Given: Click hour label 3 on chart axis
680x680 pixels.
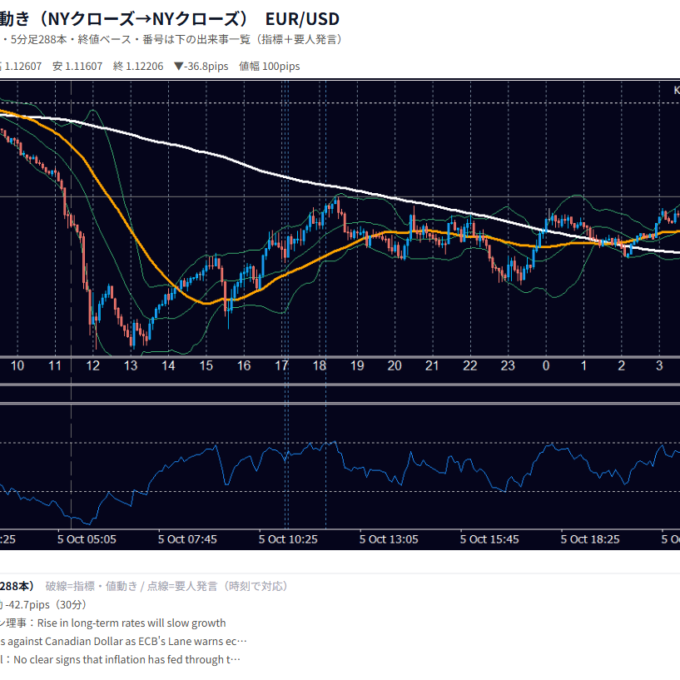Looking at the screenshot, I should click(x=659, y=366).
